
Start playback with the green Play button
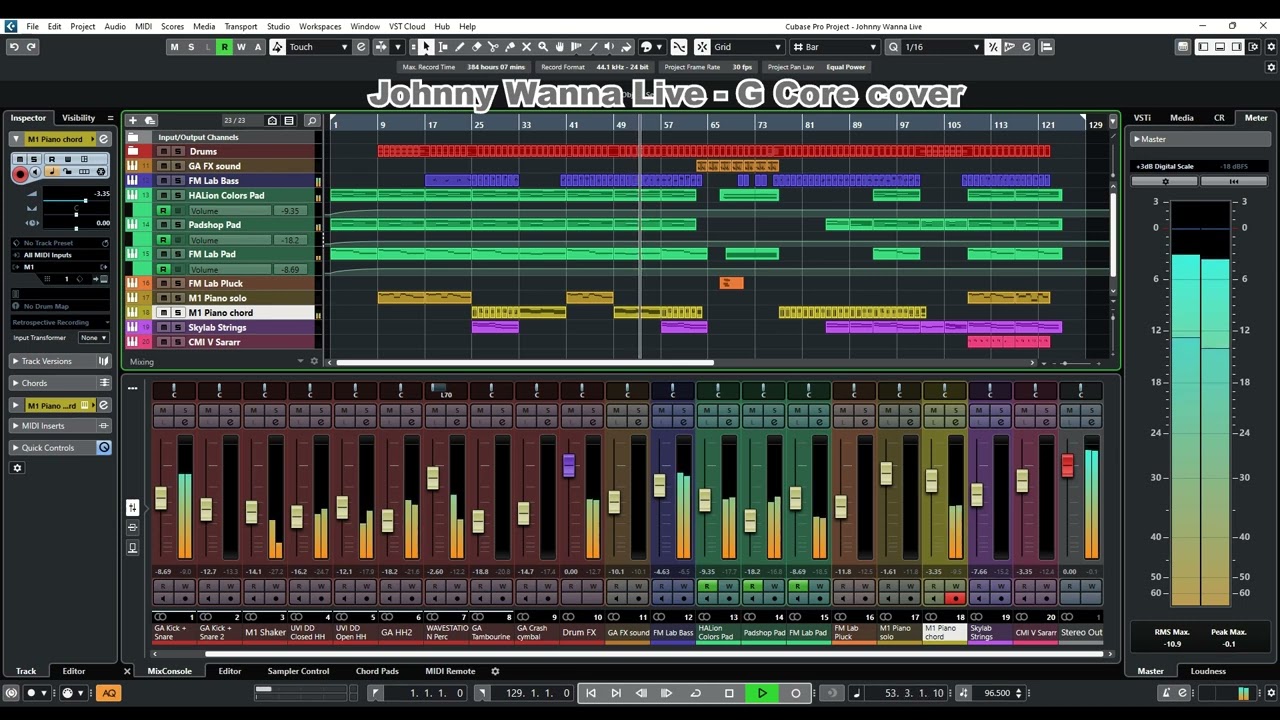762,693
